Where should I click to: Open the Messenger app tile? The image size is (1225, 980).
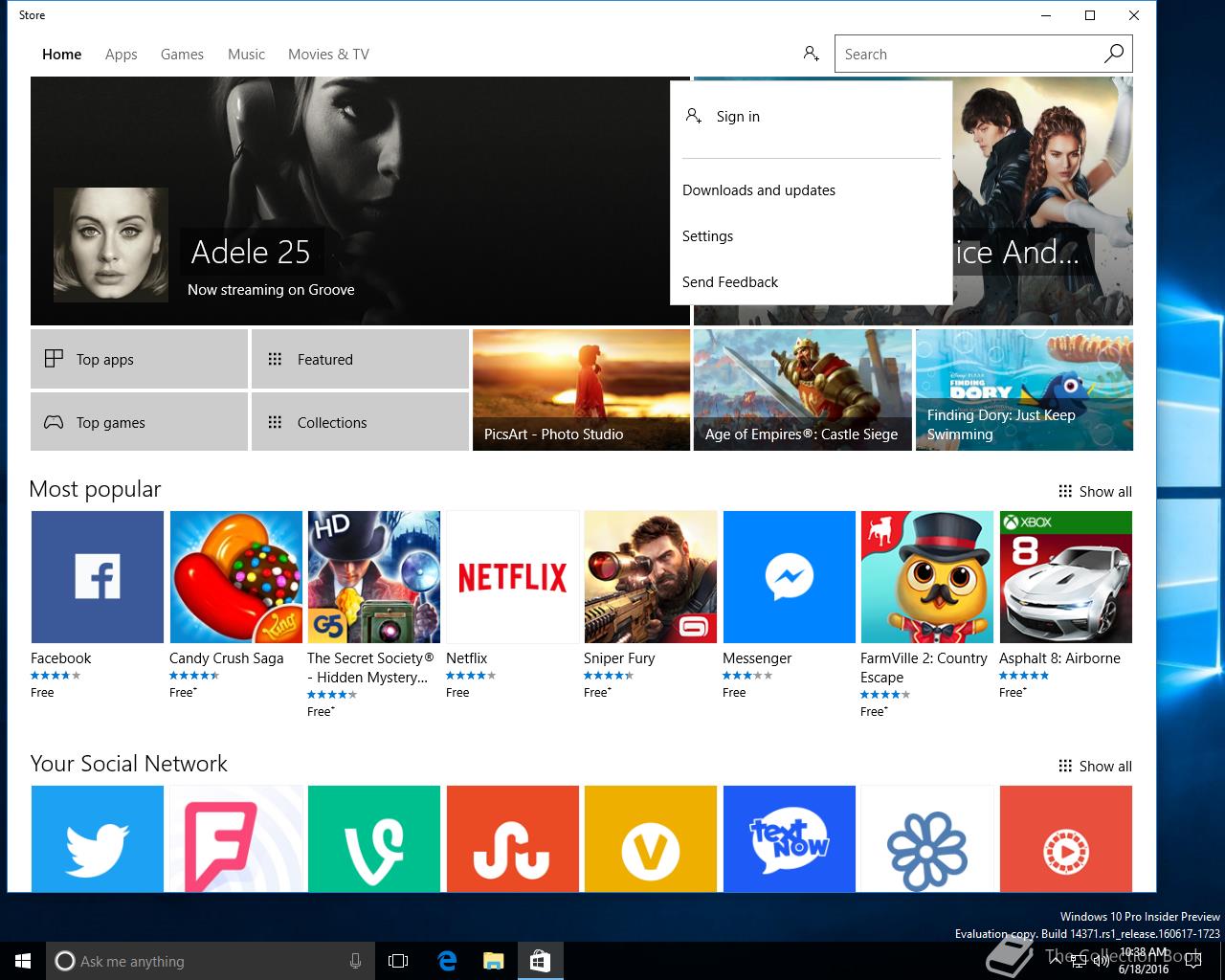[x=789, y=577]
